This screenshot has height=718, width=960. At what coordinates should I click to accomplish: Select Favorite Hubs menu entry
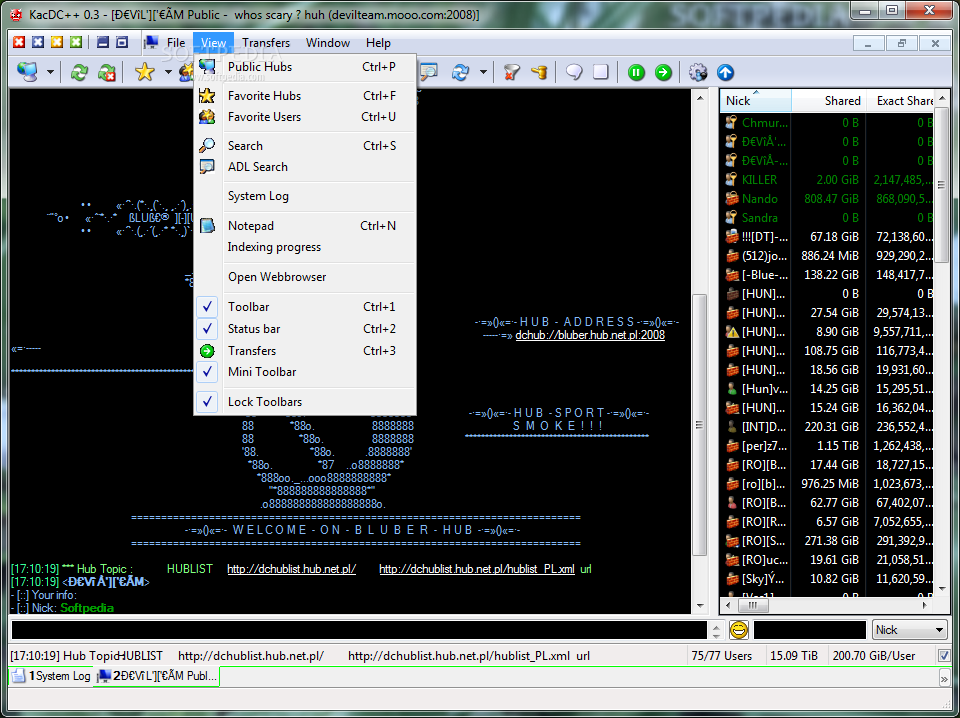[x=305, y=95]
